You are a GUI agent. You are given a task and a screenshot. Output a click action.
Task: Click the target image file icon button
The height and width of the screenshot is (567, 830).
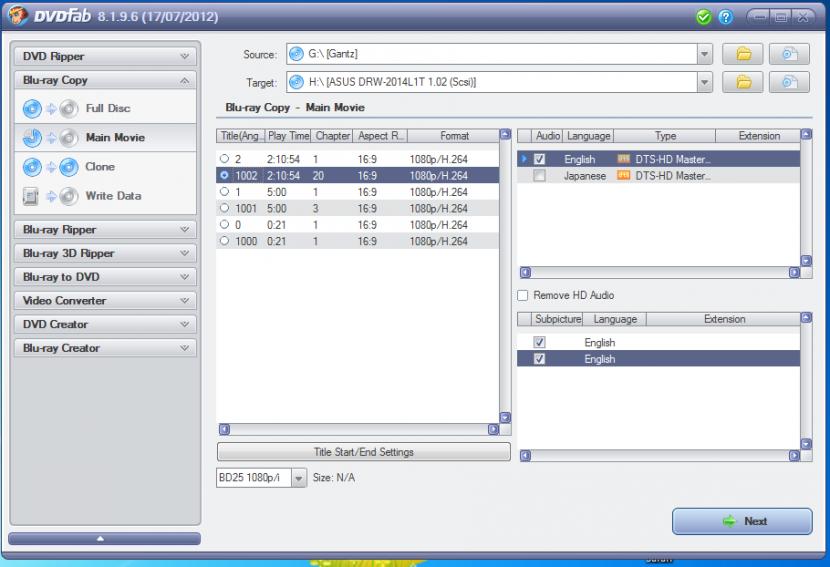click(x=789, y=82)
